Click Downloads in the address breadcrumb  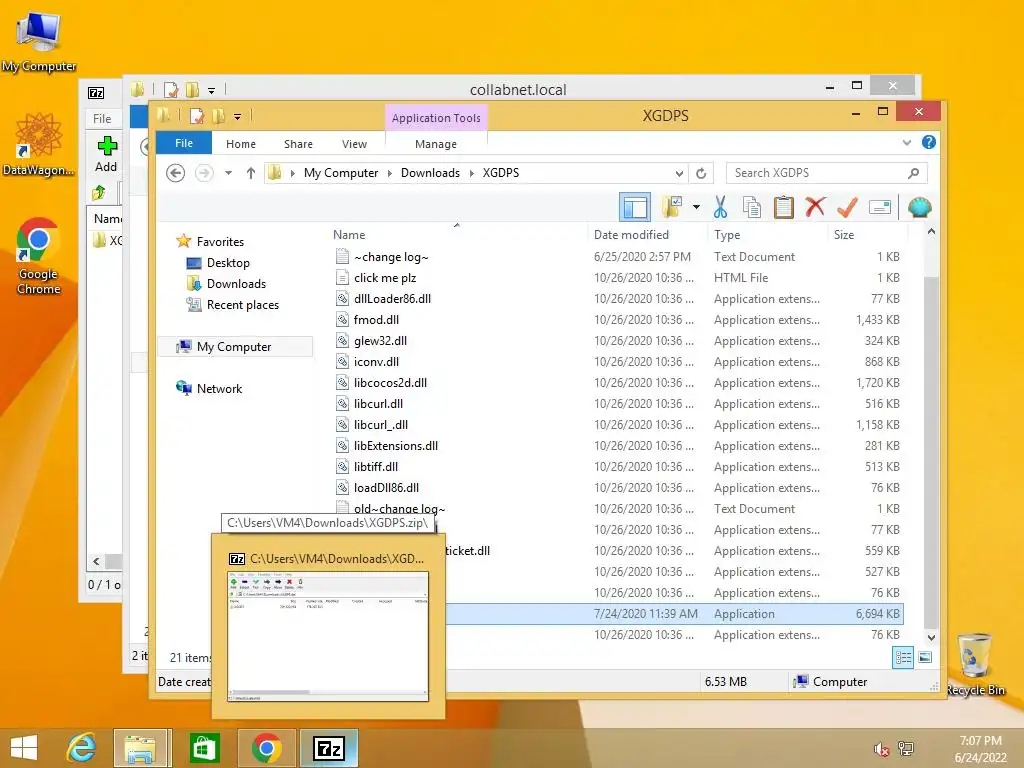430,173
